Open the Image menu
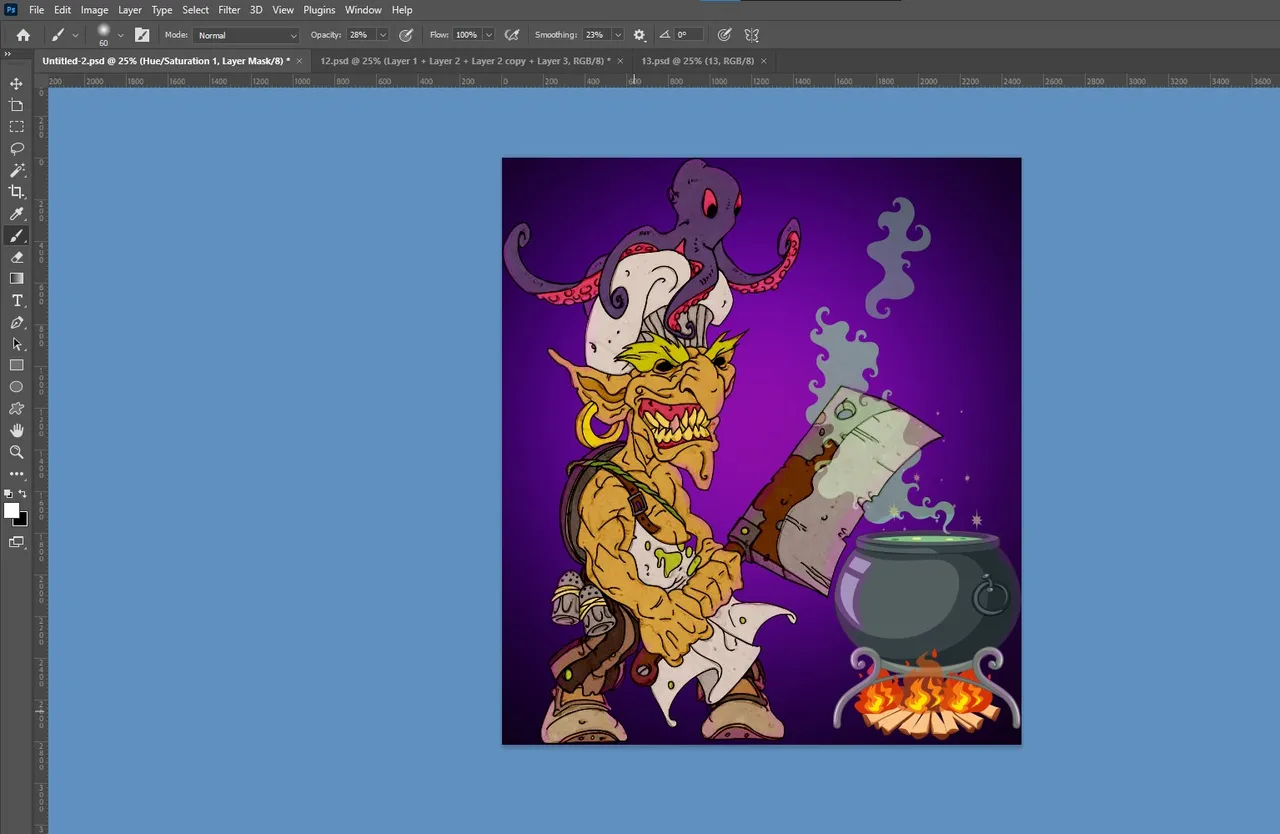Viewport: 1280px width, 834px height. [x=94, y=10]
